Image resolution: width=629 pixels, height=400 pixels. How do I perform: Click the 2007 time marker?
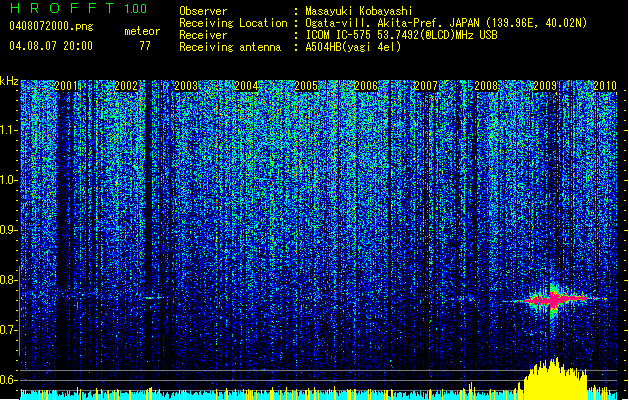426,86
